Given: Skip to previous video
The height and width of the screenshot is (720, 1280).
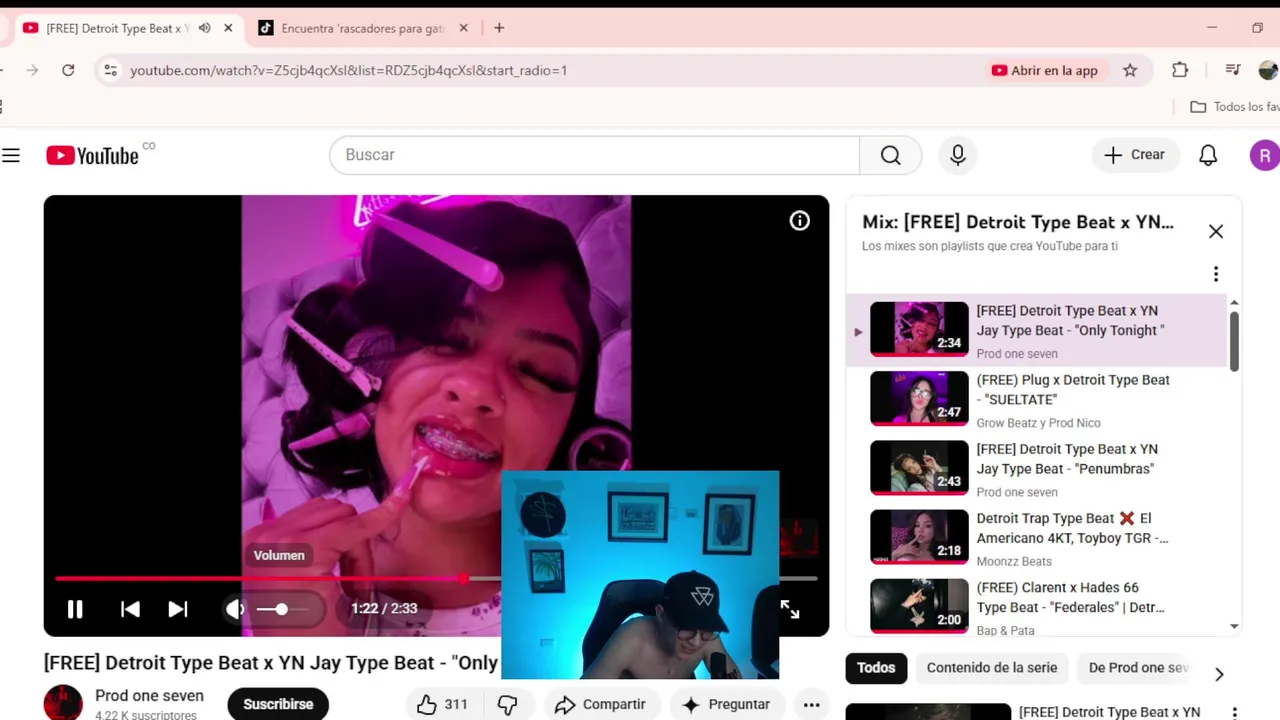Looking at the screenshot, I should point(130,609).
